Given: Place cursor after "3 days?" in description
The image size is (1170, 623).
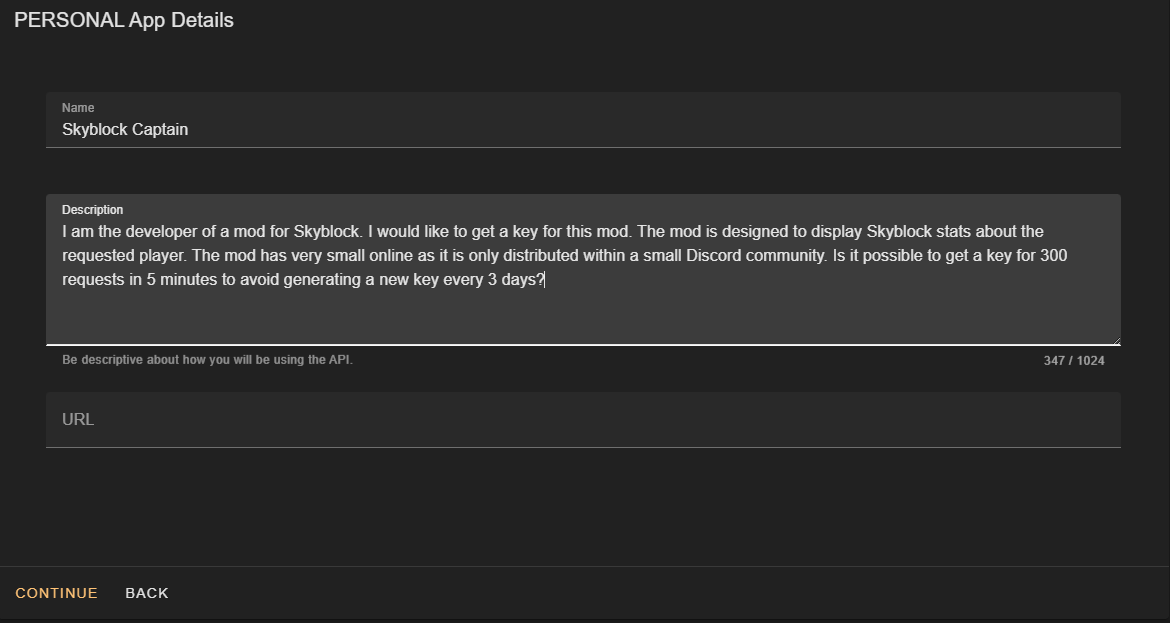Looking at the screenshot, I should tap(546, 280).
